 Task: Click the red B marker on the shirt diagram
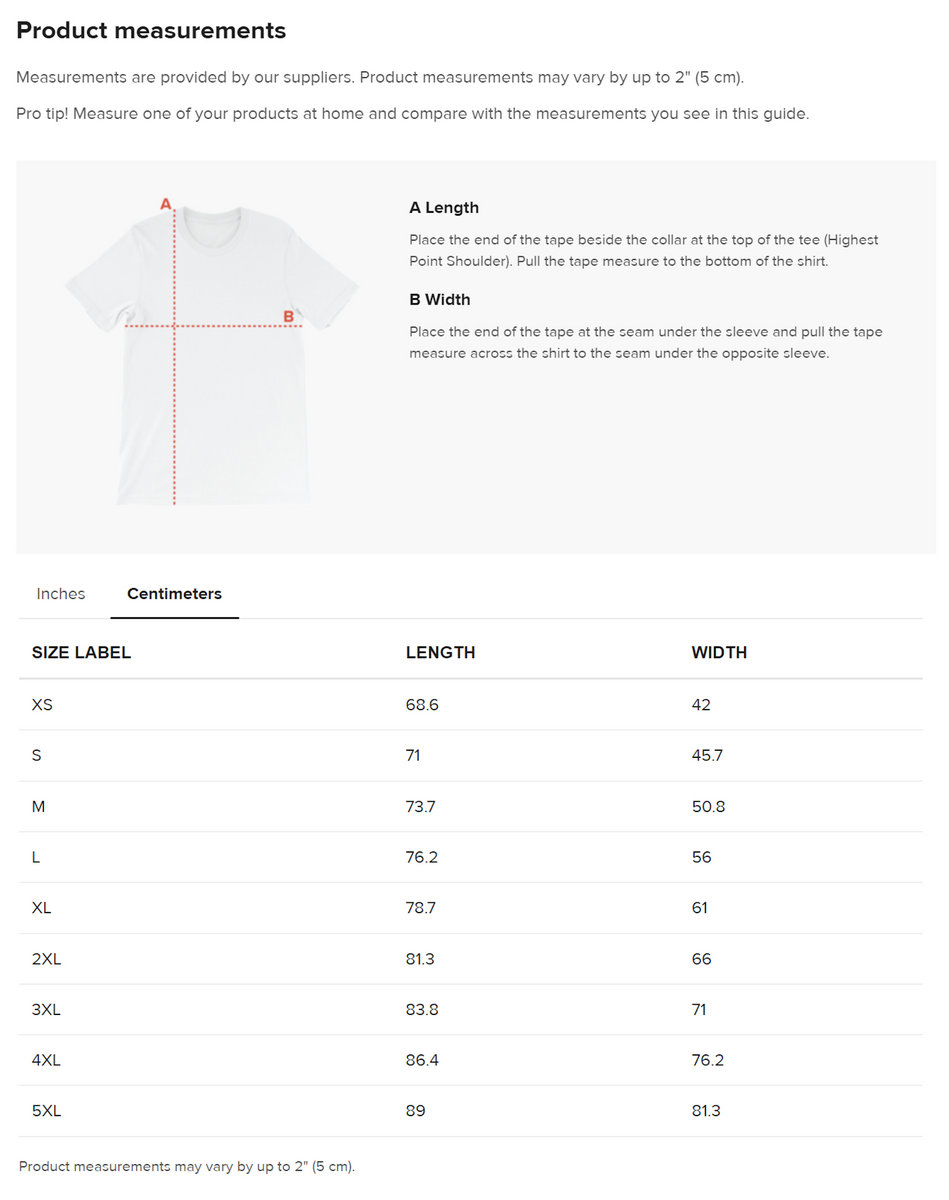point(288,317)
